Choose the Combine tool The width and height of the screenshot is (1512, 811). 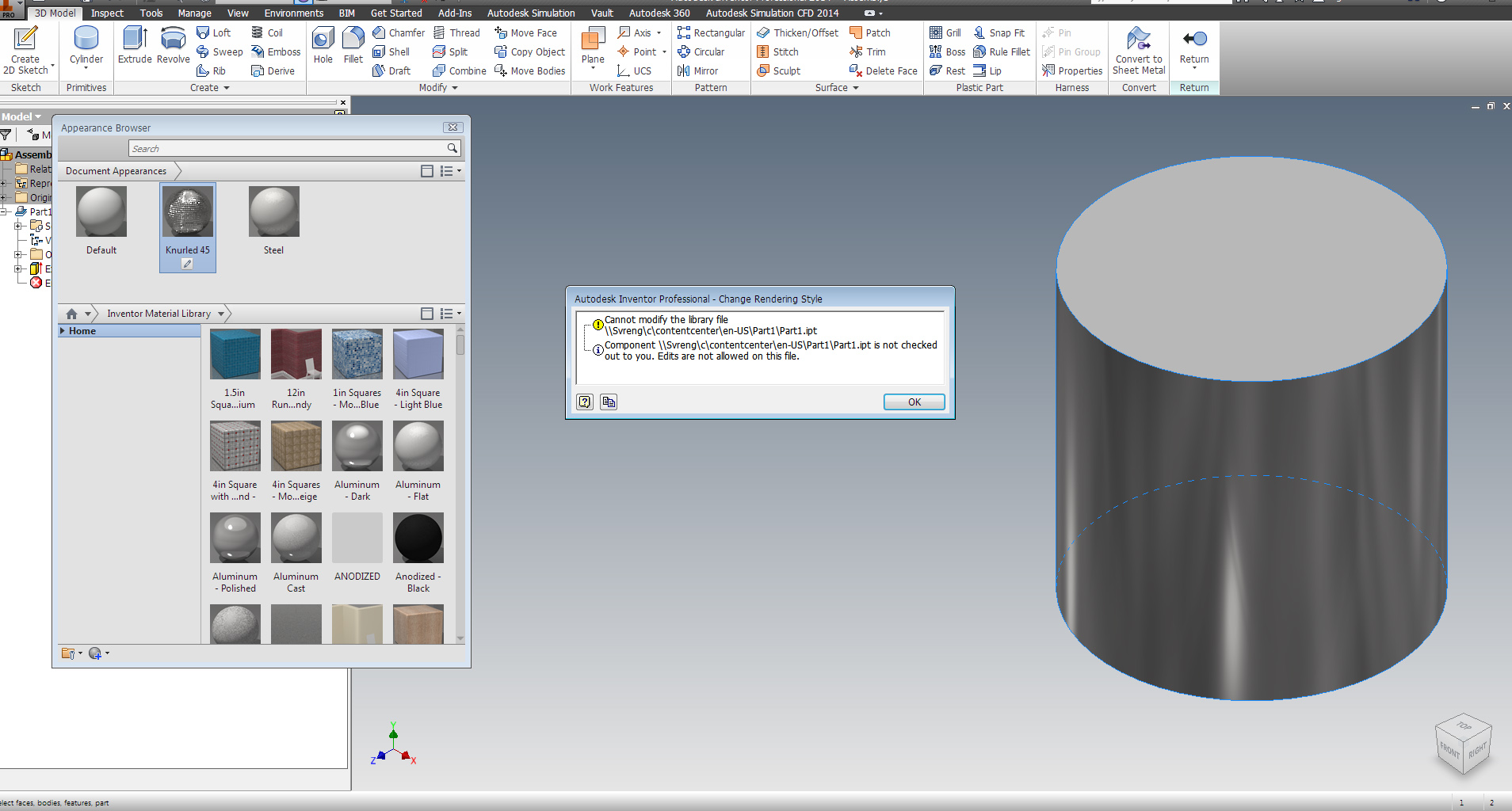tap(460, 70)
